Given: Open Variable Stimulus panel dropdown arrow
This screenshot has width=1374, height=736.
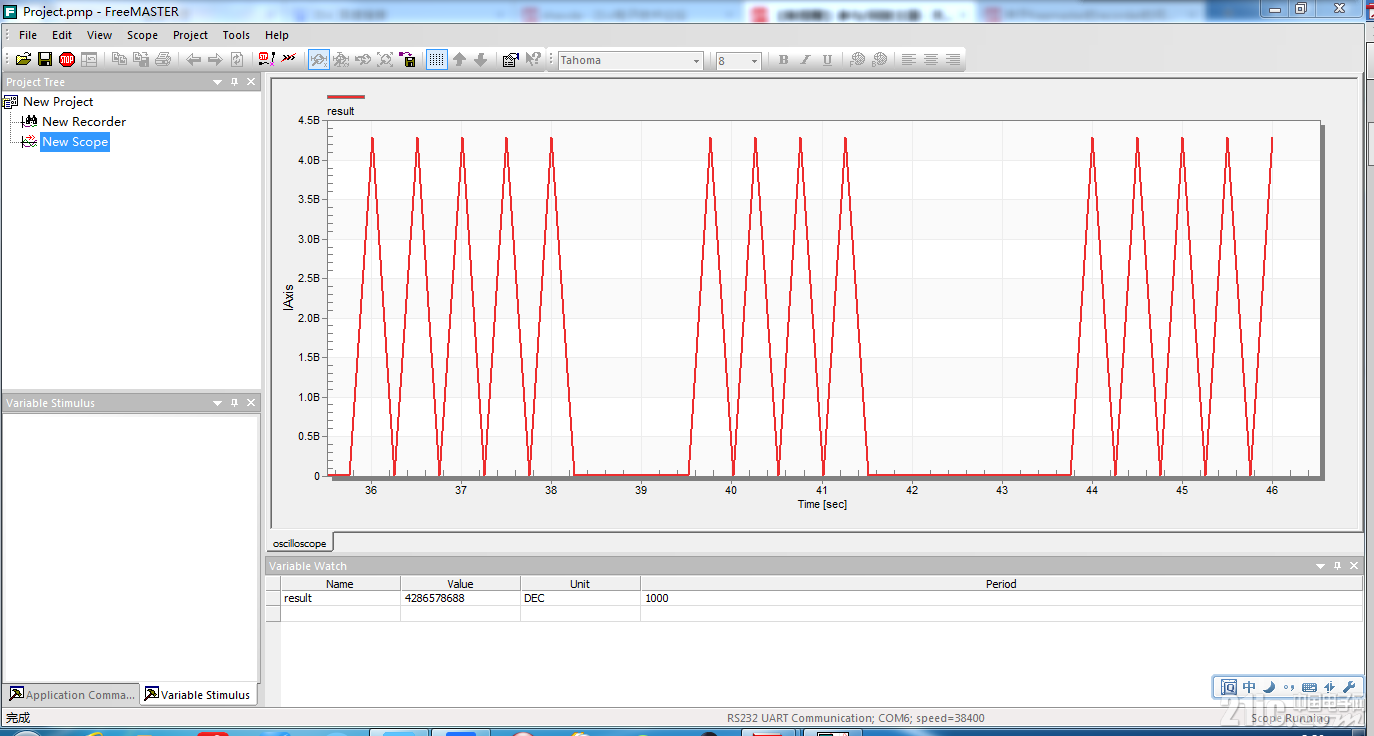Looking at the screenshot, I should tap(217, 403).
